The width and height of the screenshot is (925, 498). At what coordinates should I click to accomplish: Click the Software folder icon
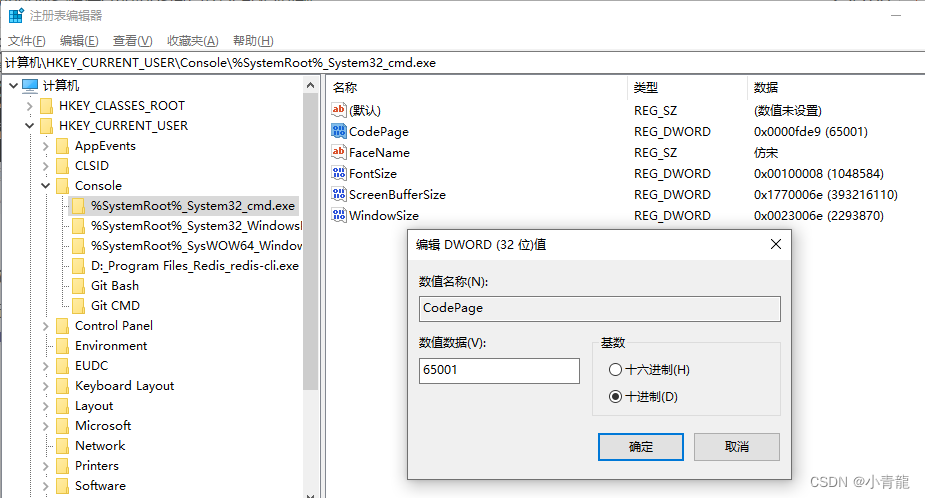point(63,486)
